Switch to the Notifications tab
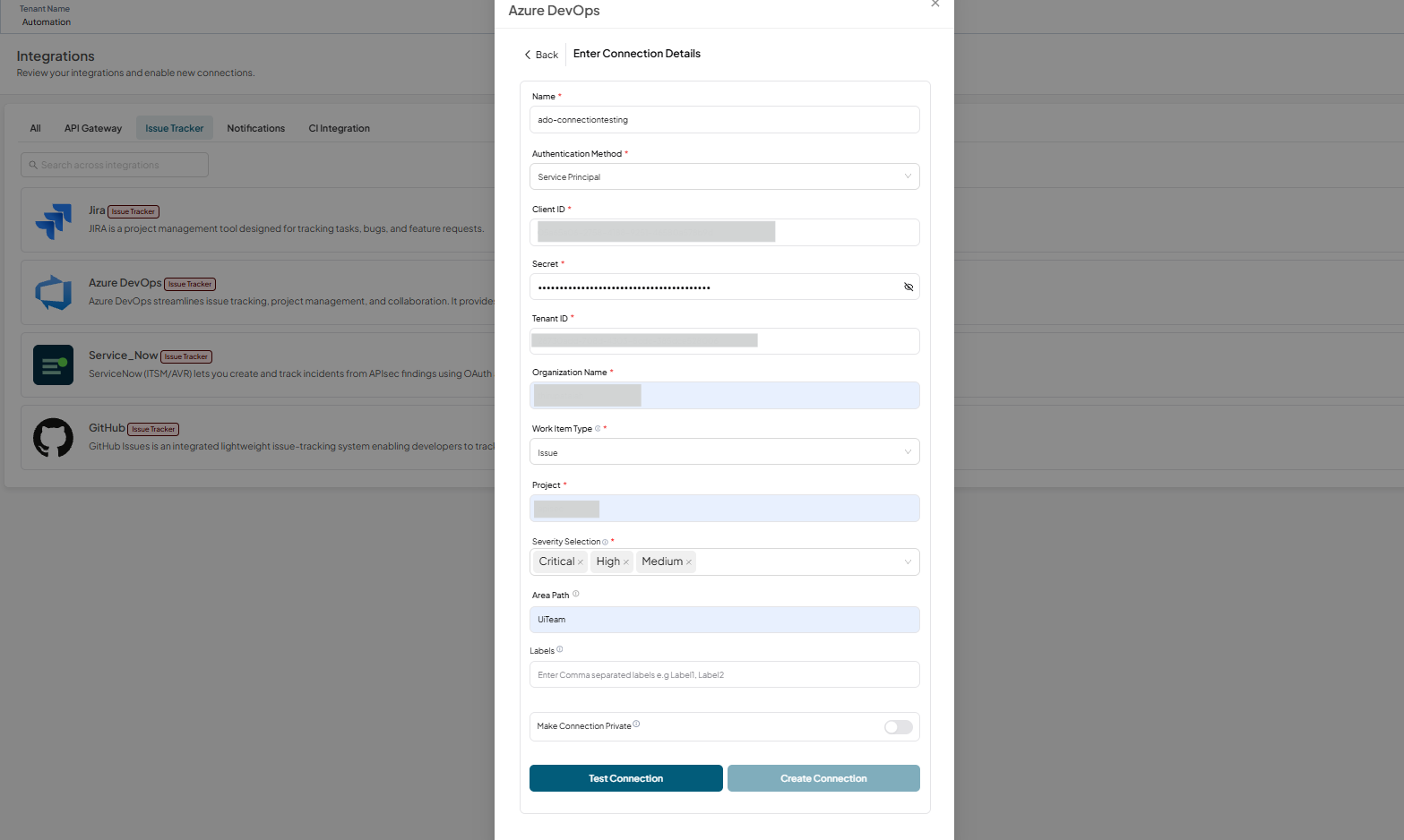This screenshot has width=1404, height=840. (x=256, y=128)
